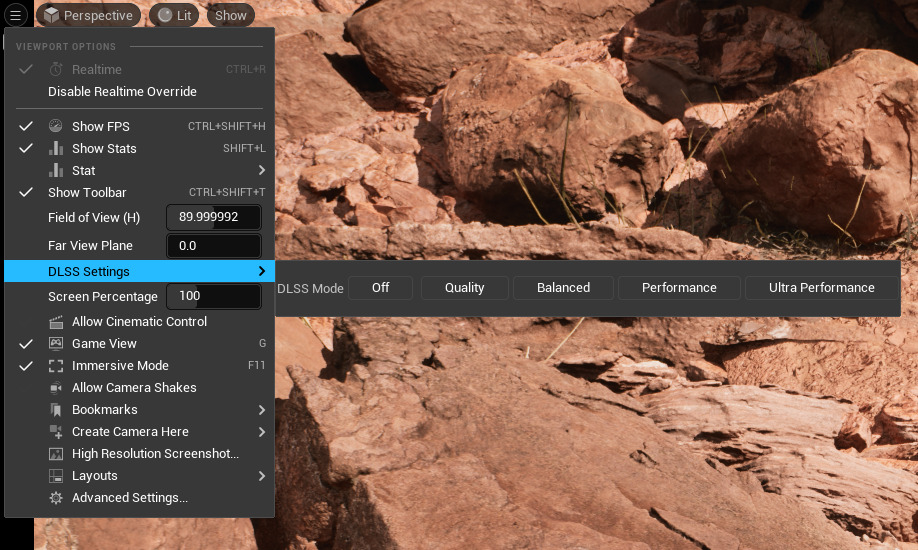Set DLSS Mode to Balanced
Screen dimensions: 918x550
tap(563, 288)
